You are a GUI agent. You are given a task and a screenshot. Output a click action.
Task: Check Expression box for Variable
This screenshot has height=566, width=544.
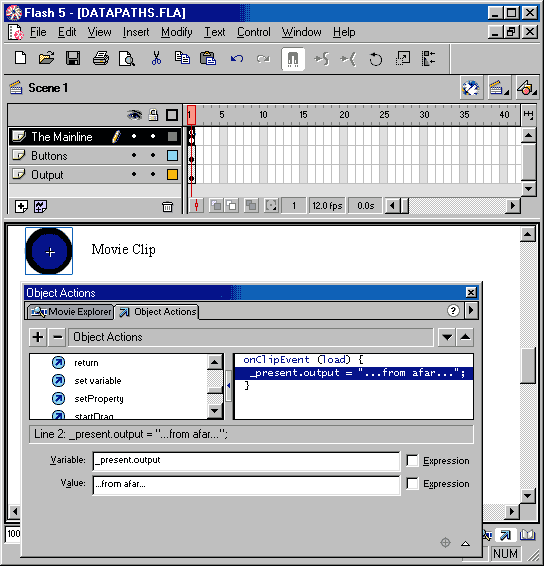(412, 461)
